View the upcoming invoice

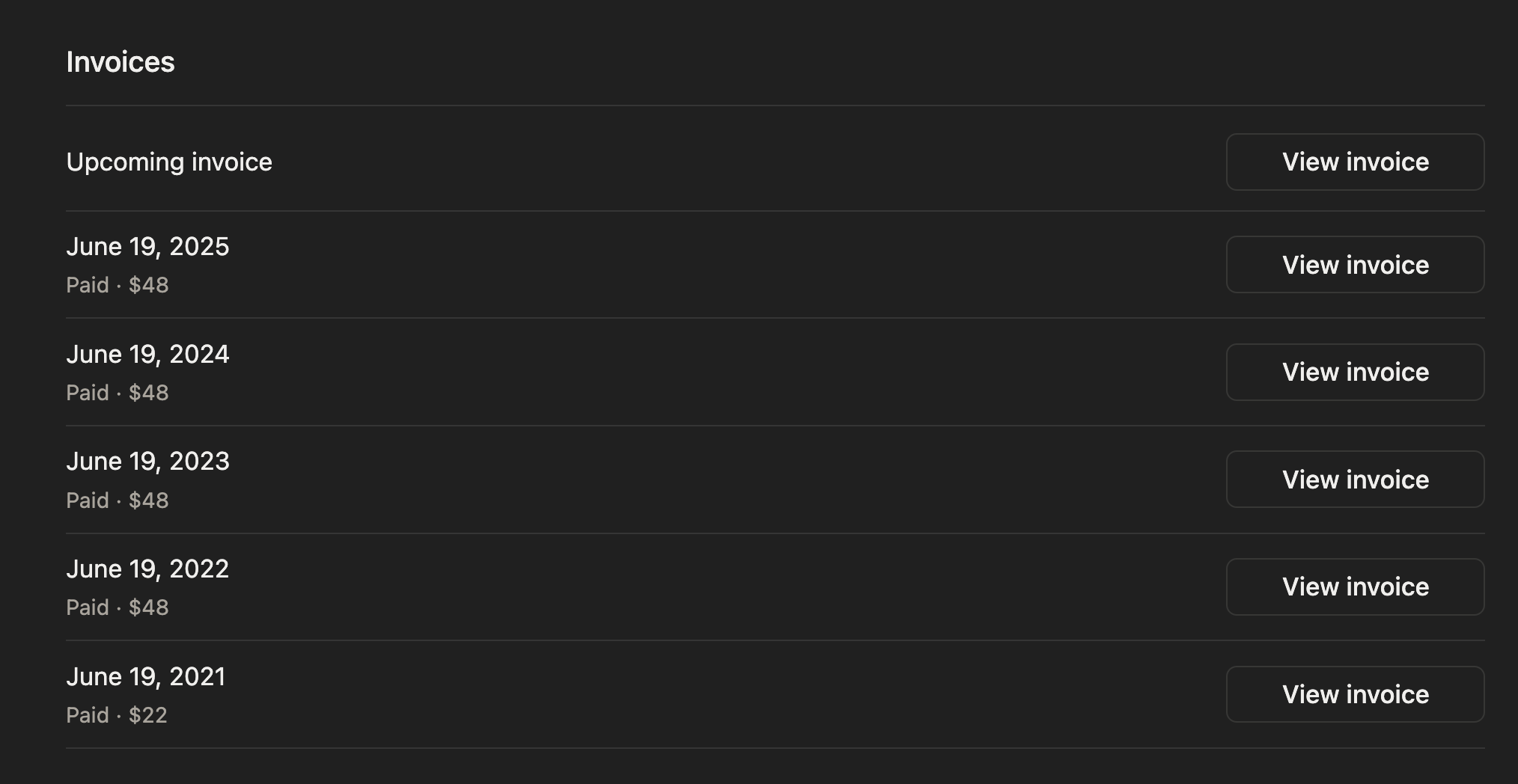click(1355, 162)
